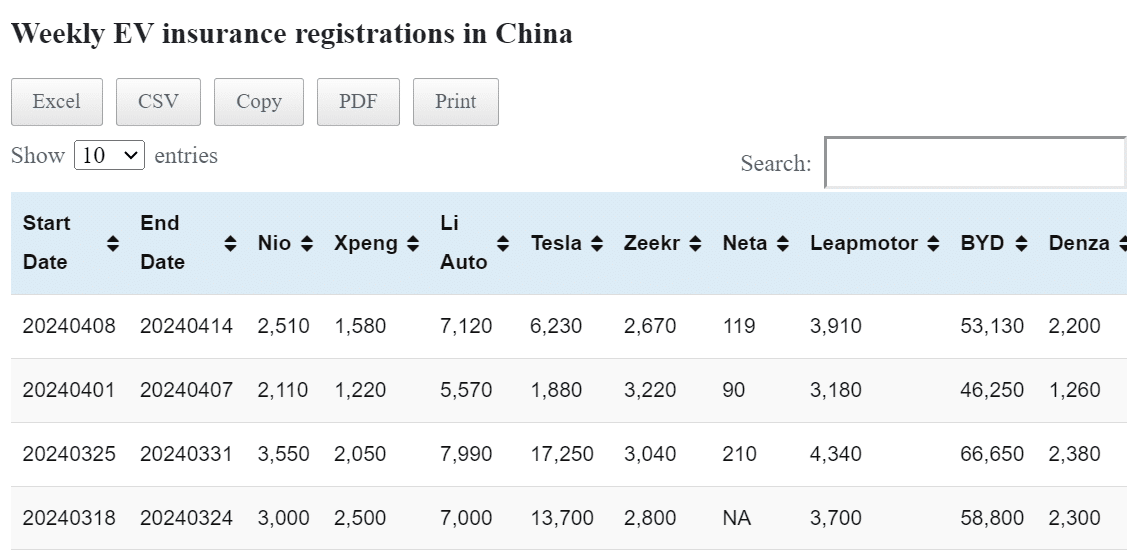Click the End Date sort arrows
Viewport: 1134px width, 554px height.
pyautogui.click(x=230, y=243)
